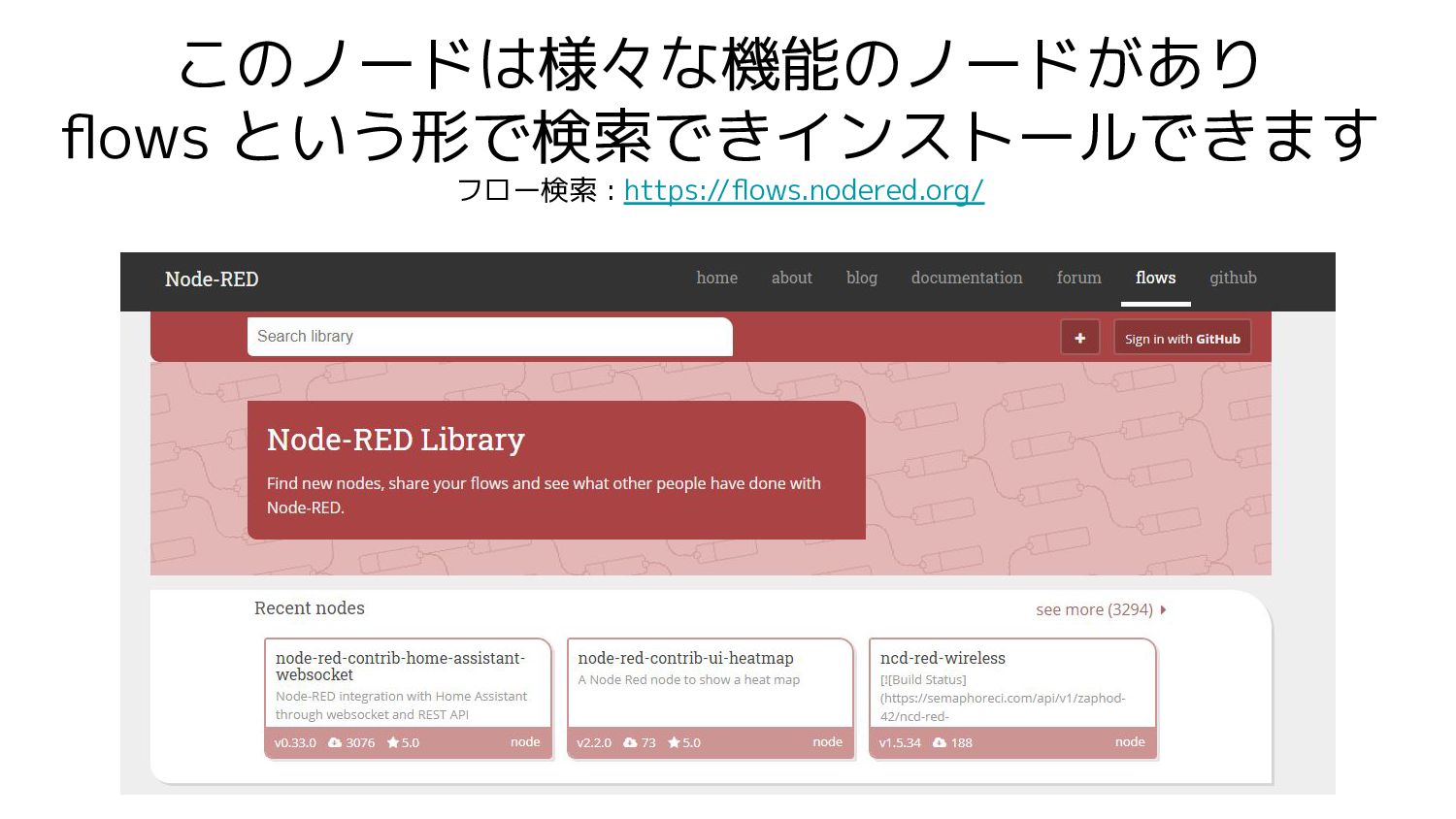Open the forum menu item
This screenshot has height=819, width=1456.
coord(1078,278)
